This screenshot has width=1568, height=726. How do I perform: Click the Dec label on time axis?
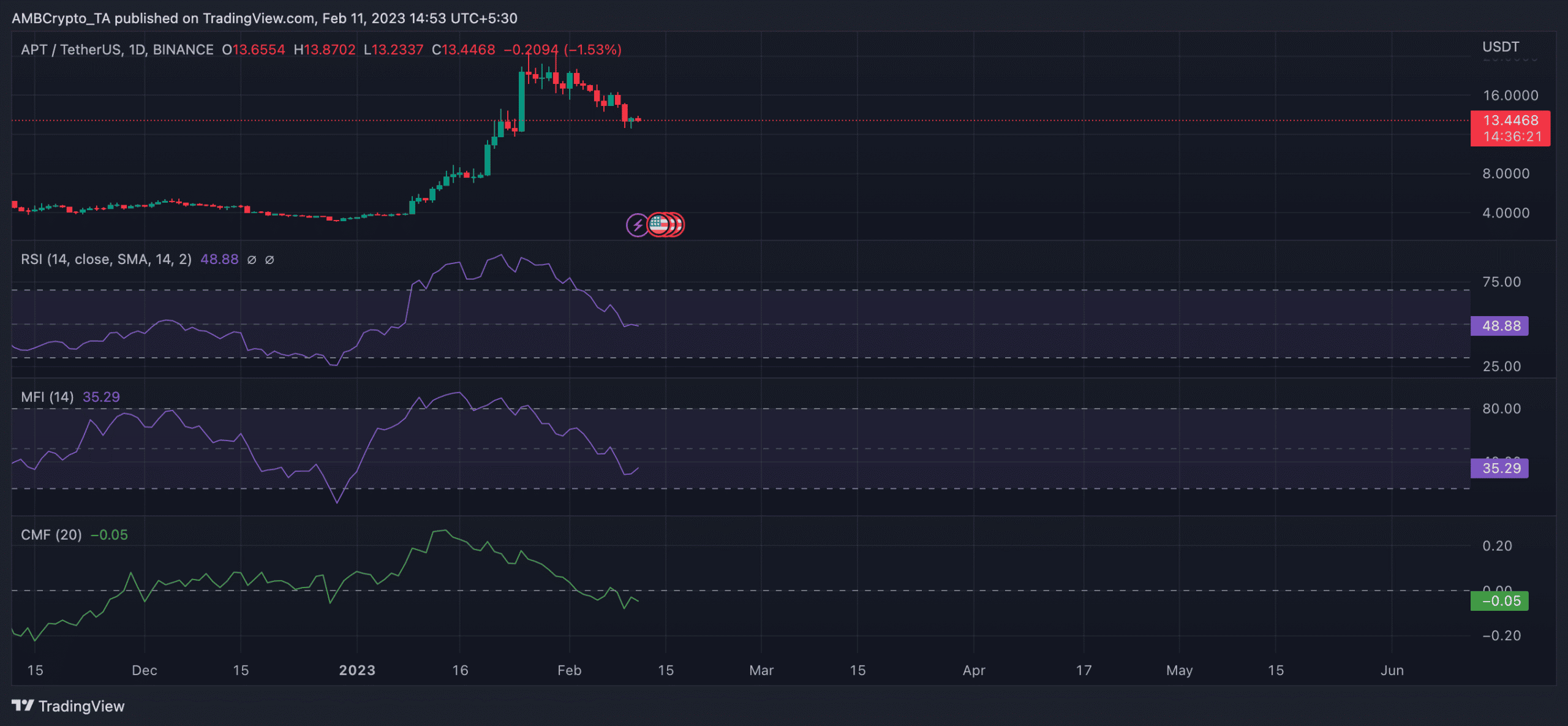click(145, 670)
